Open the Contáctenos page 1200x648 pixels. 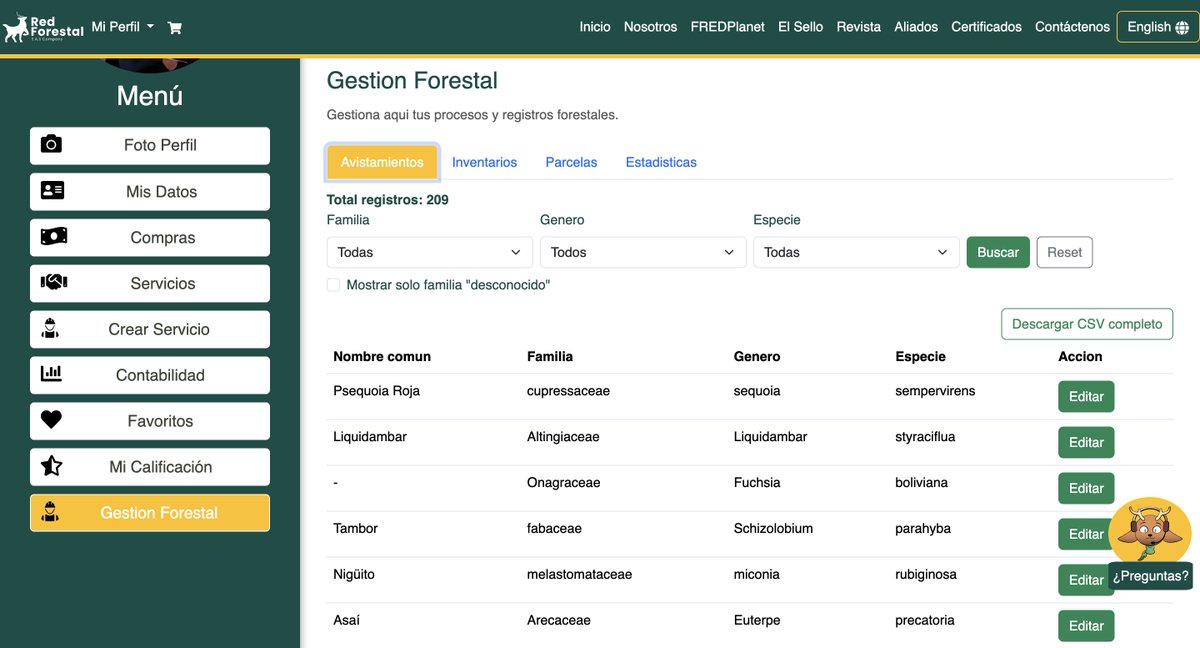[x=1072, y=27]
